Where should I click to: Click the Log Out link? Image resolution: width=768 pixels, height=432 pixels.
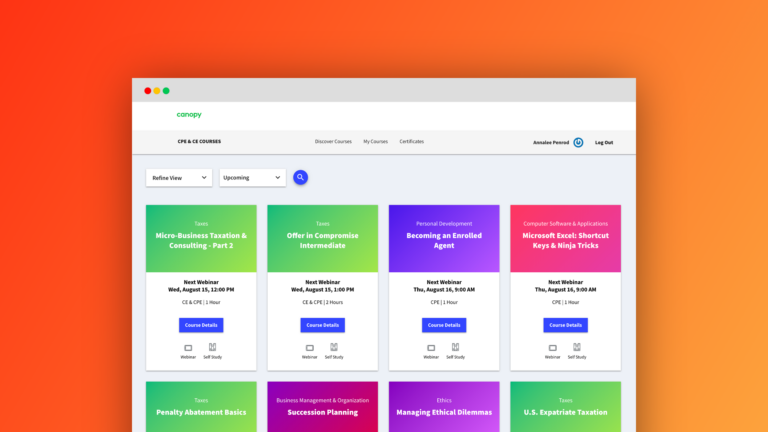(x=604, y=142)
